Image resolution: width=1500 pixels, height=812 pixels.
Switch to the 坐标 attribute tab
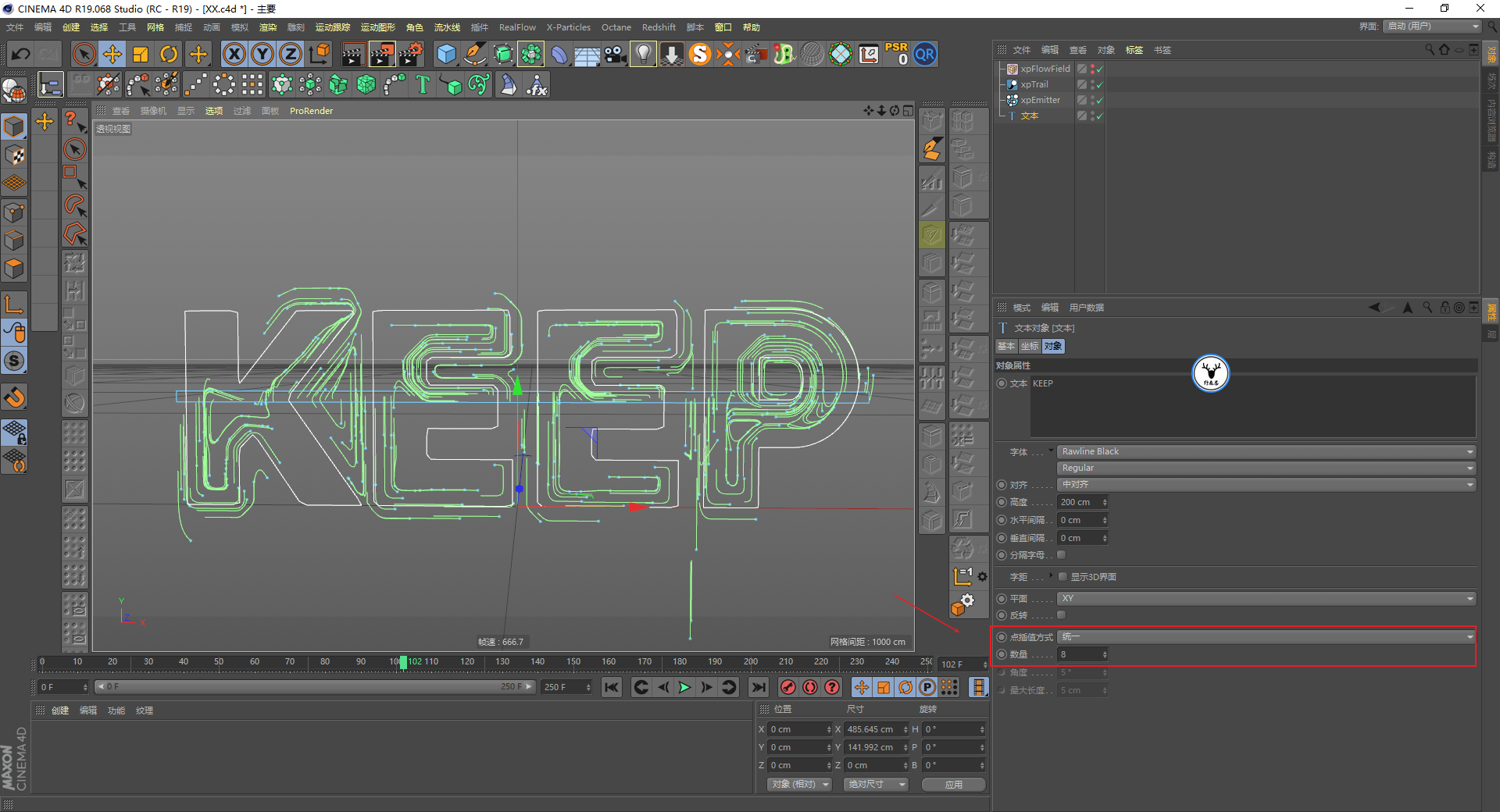click(1030, 346)
